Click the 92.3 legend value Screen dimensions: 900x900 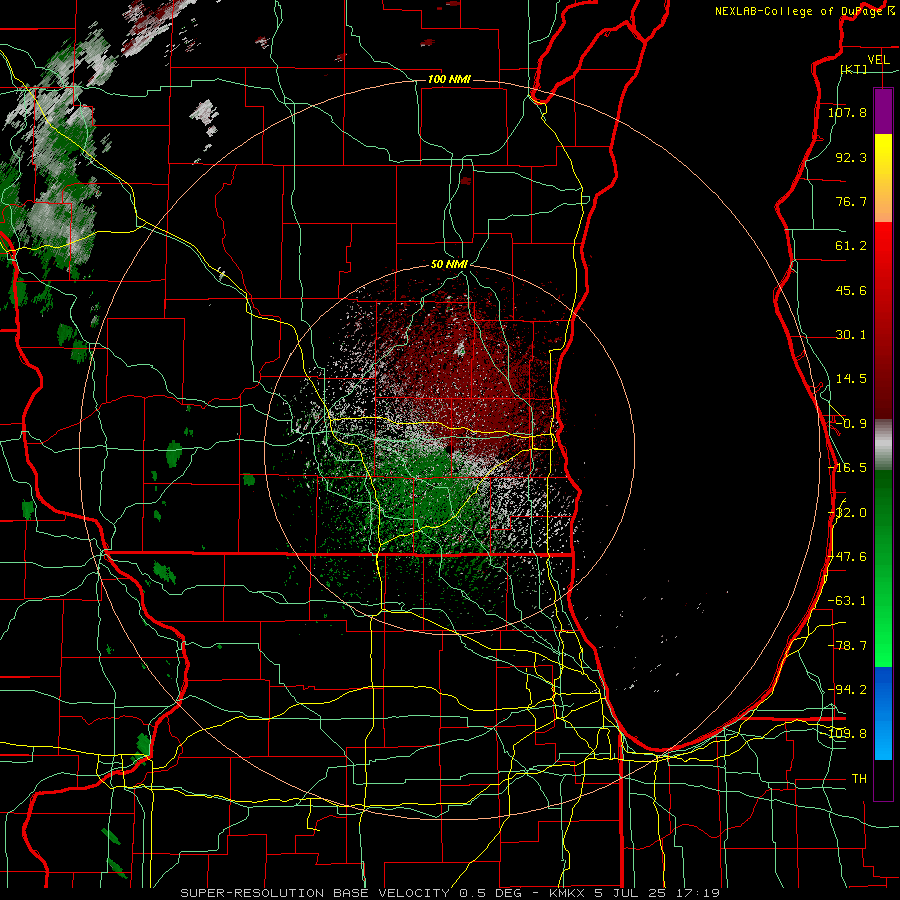[851, 157]
